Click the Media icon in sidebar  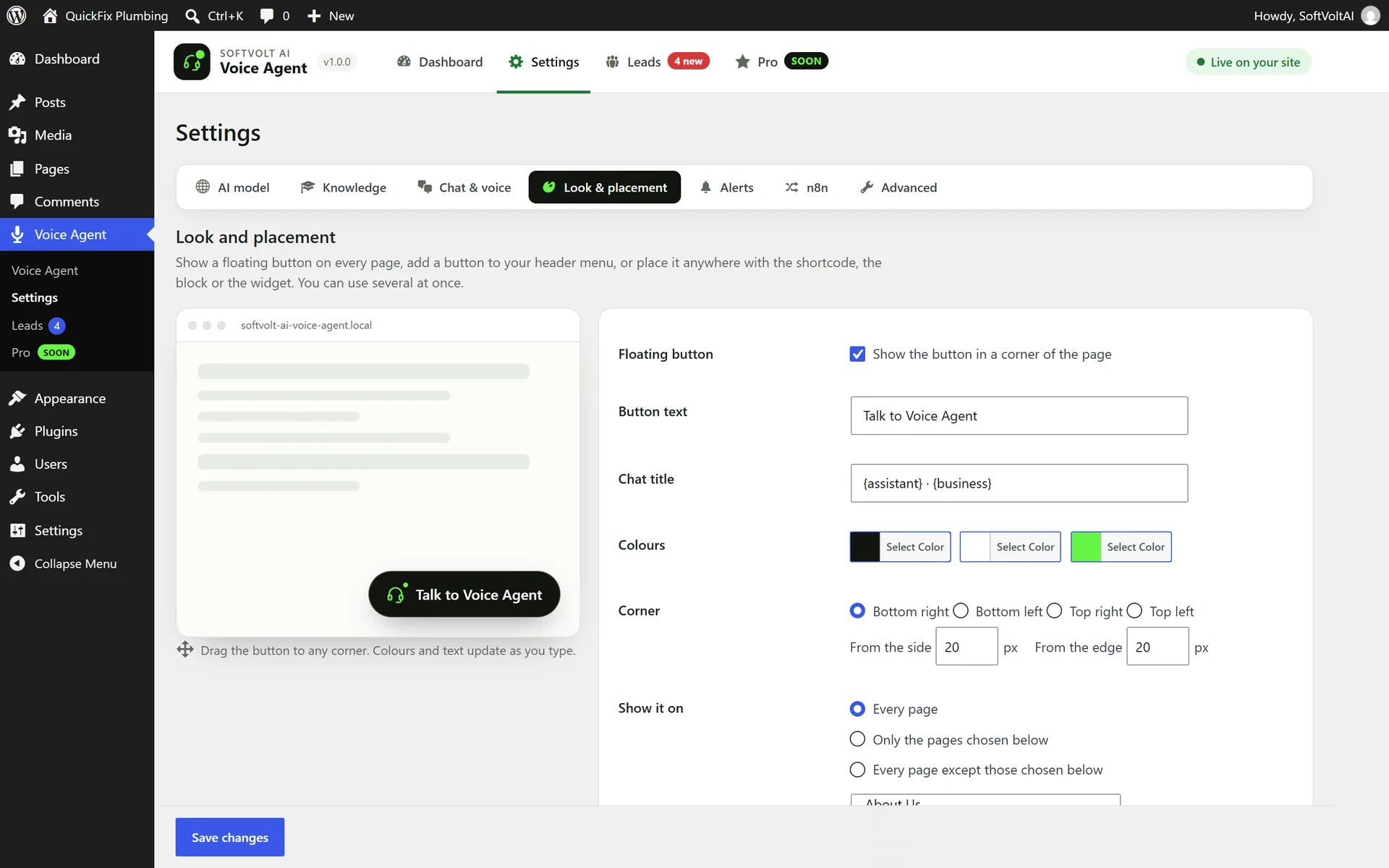[x=17, y=135]
